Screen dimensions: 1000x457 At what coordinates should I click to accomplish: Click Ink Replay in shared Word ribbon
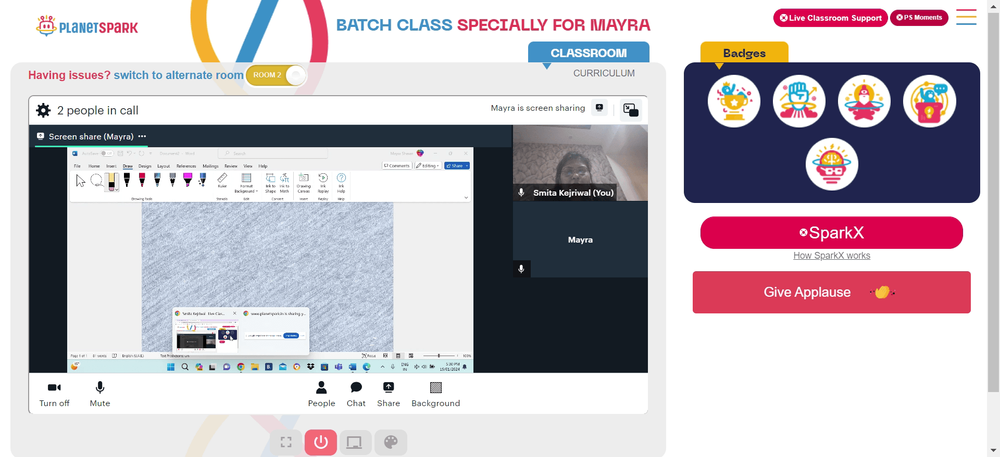[323, 184]
